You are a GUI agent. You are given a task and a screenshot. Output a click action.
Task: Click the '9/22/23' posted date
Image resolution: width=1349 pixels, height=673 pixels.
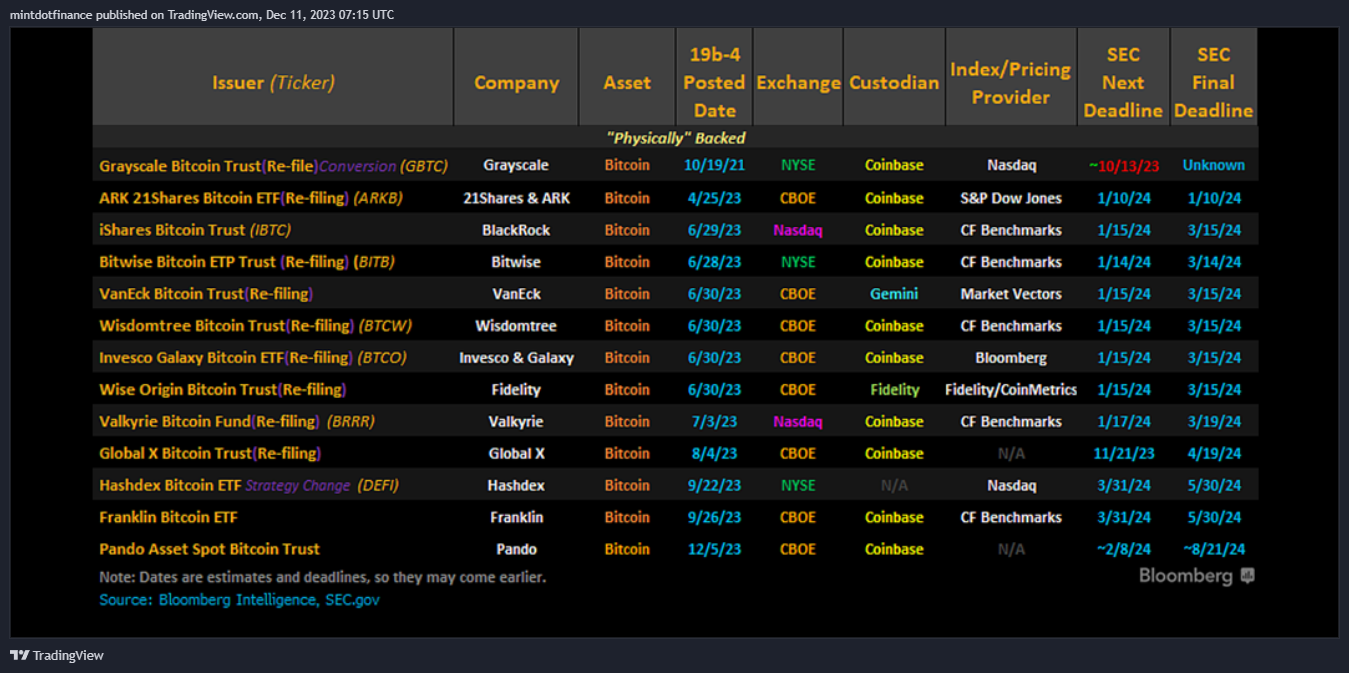[x=714, y=486]
